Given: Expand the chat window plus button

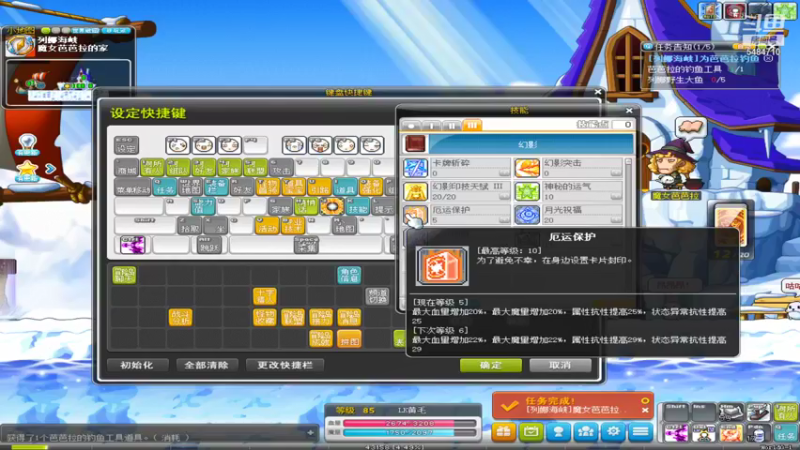Looking at the screenshot, I should (x=311, y=433).
